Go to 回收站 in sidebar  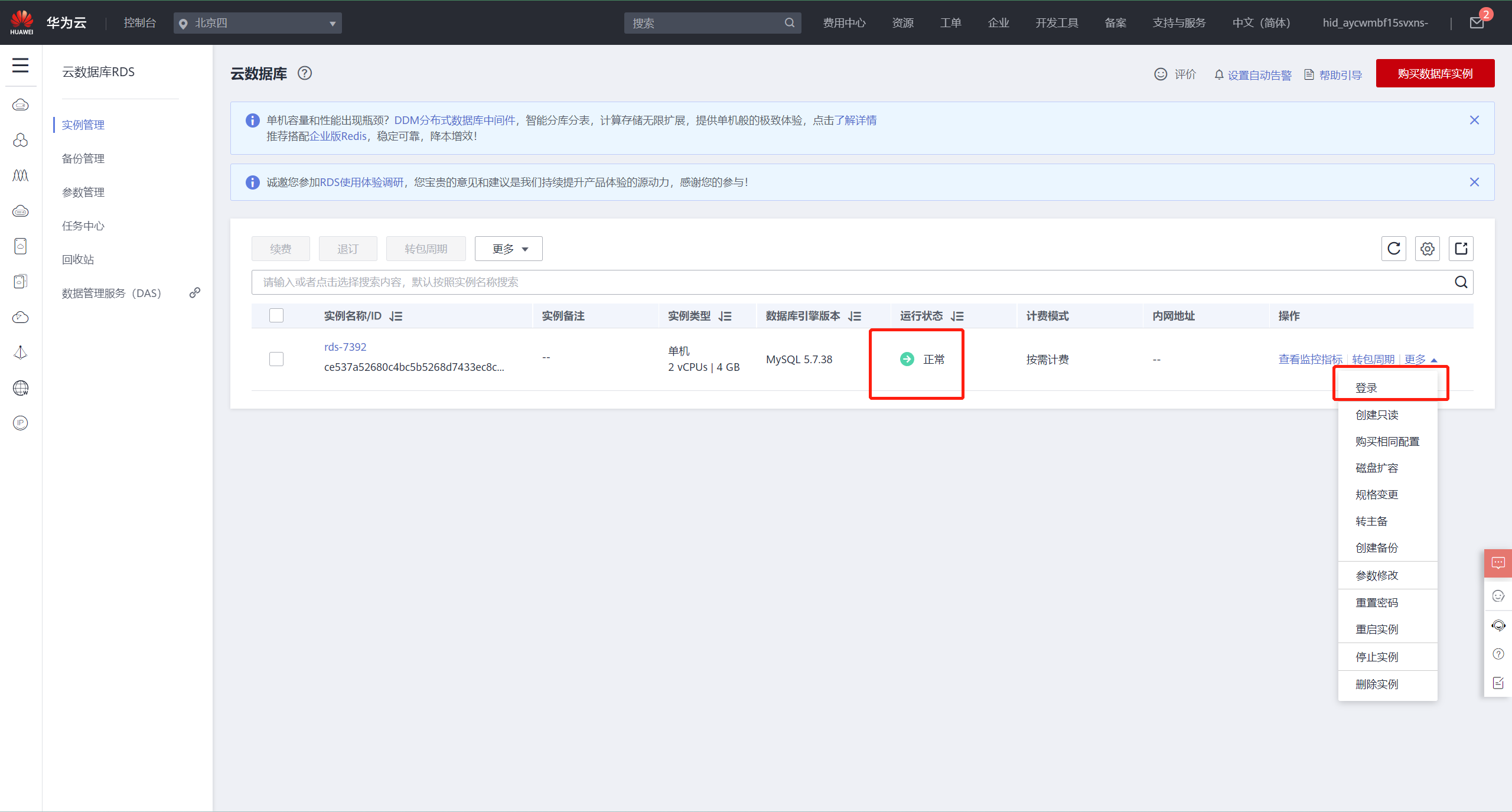tap(78, 259)
